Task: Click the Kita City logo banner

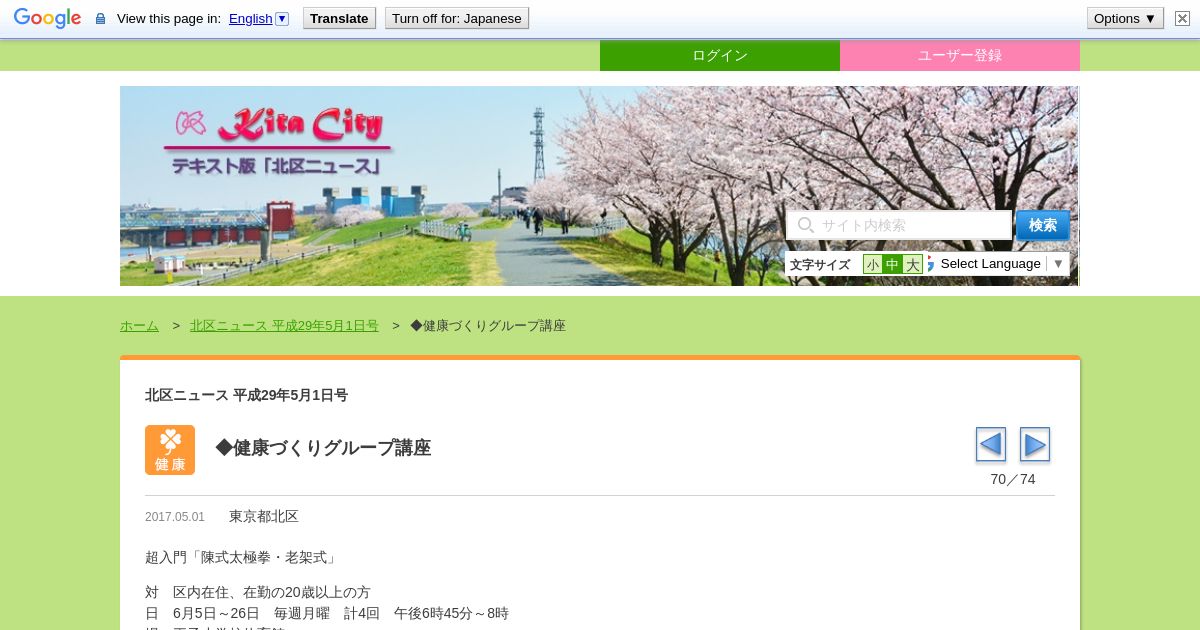Action: pyautogui.click(x=278, y=140)
